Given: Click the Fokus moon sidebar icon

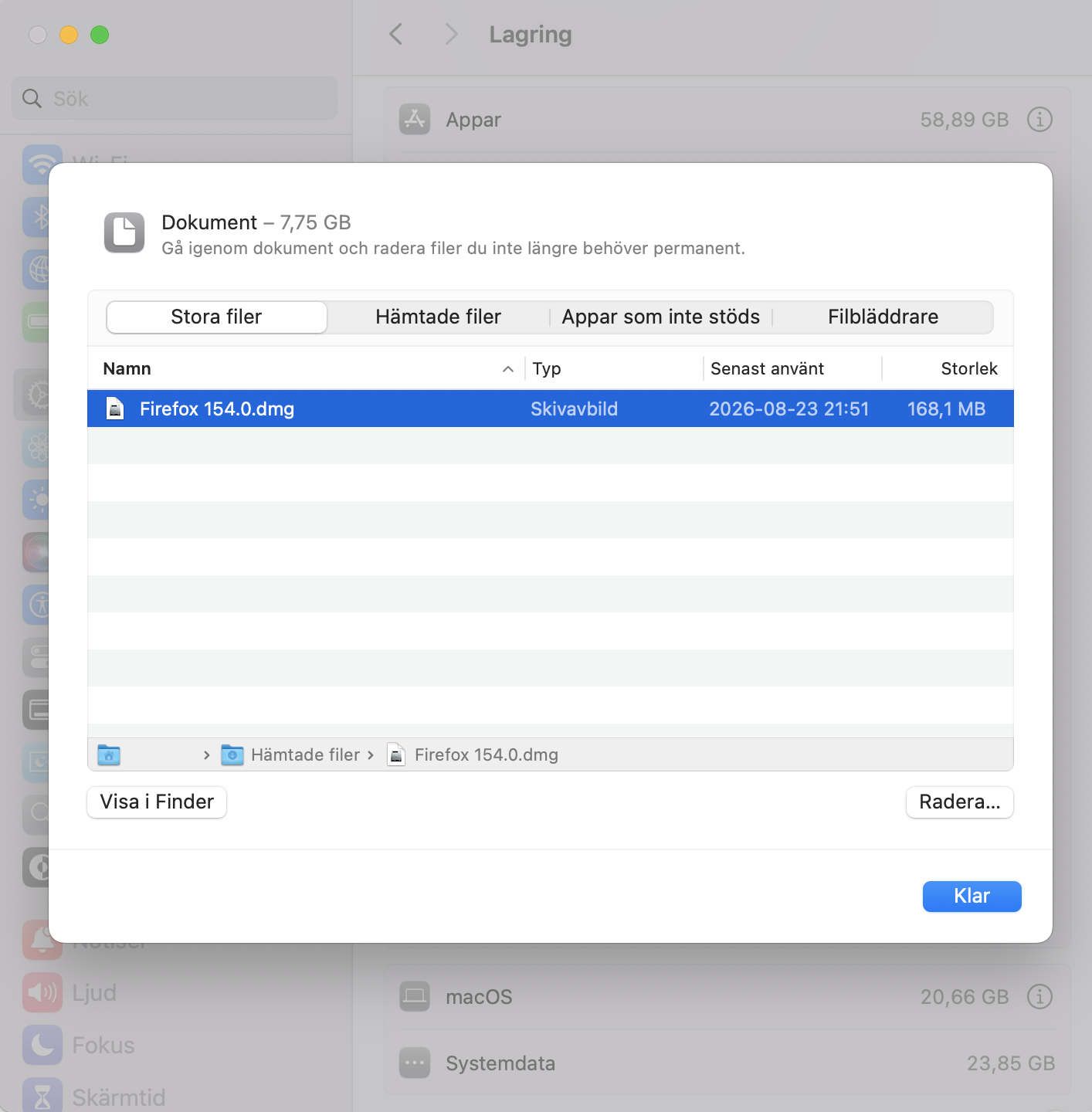Looking at the screenshot, I should click(42, 1045).
